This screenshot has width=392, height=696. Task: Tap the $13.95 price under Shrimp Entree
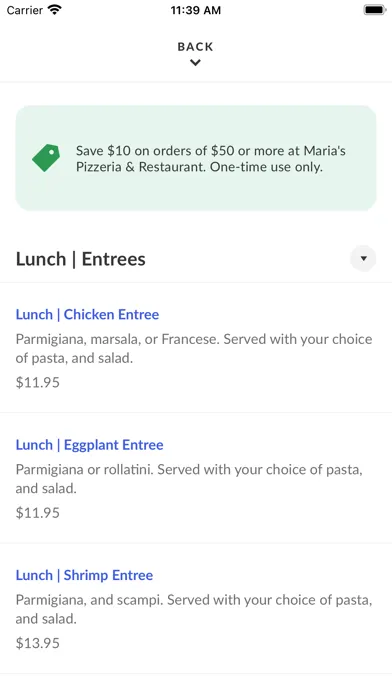point(38,643)
